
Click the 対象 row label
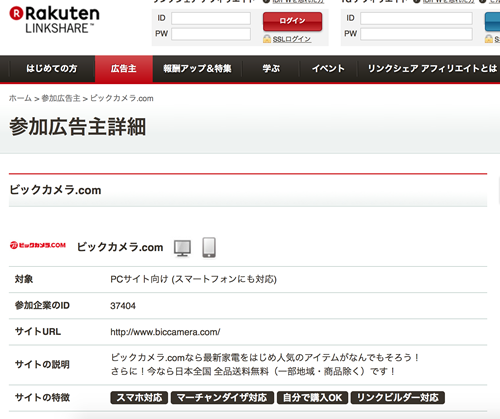coord(24,279)
